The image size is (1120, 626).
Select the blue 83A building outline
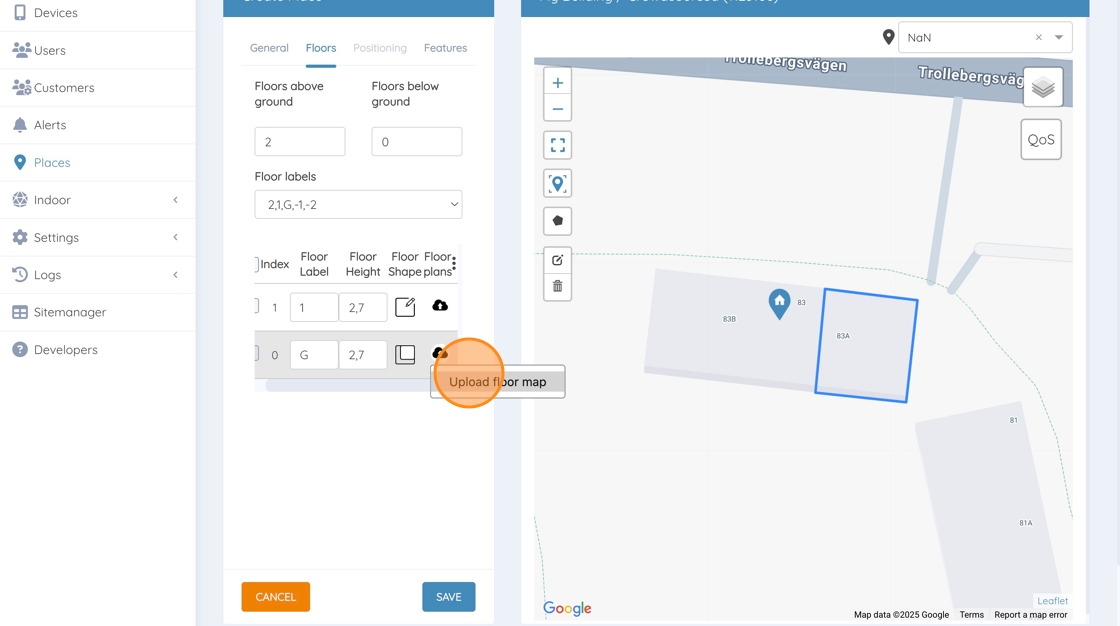tap(866, 345)
